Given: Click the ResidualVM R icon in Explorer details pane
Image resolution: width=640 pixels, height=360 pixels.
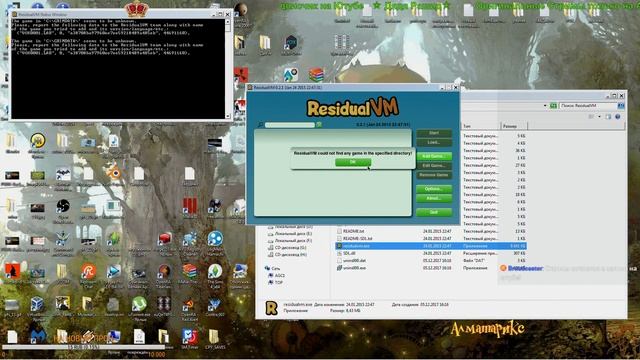Looking at the screenshot, I should (271, 308).
